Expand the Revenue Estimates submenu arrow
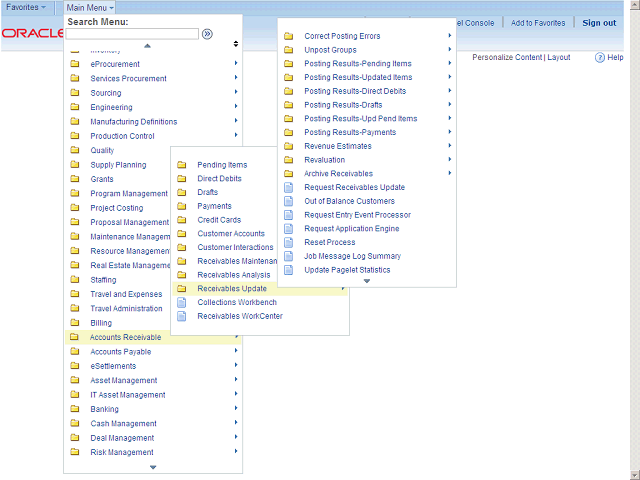 pyautogui.click(x=450, y=146)
